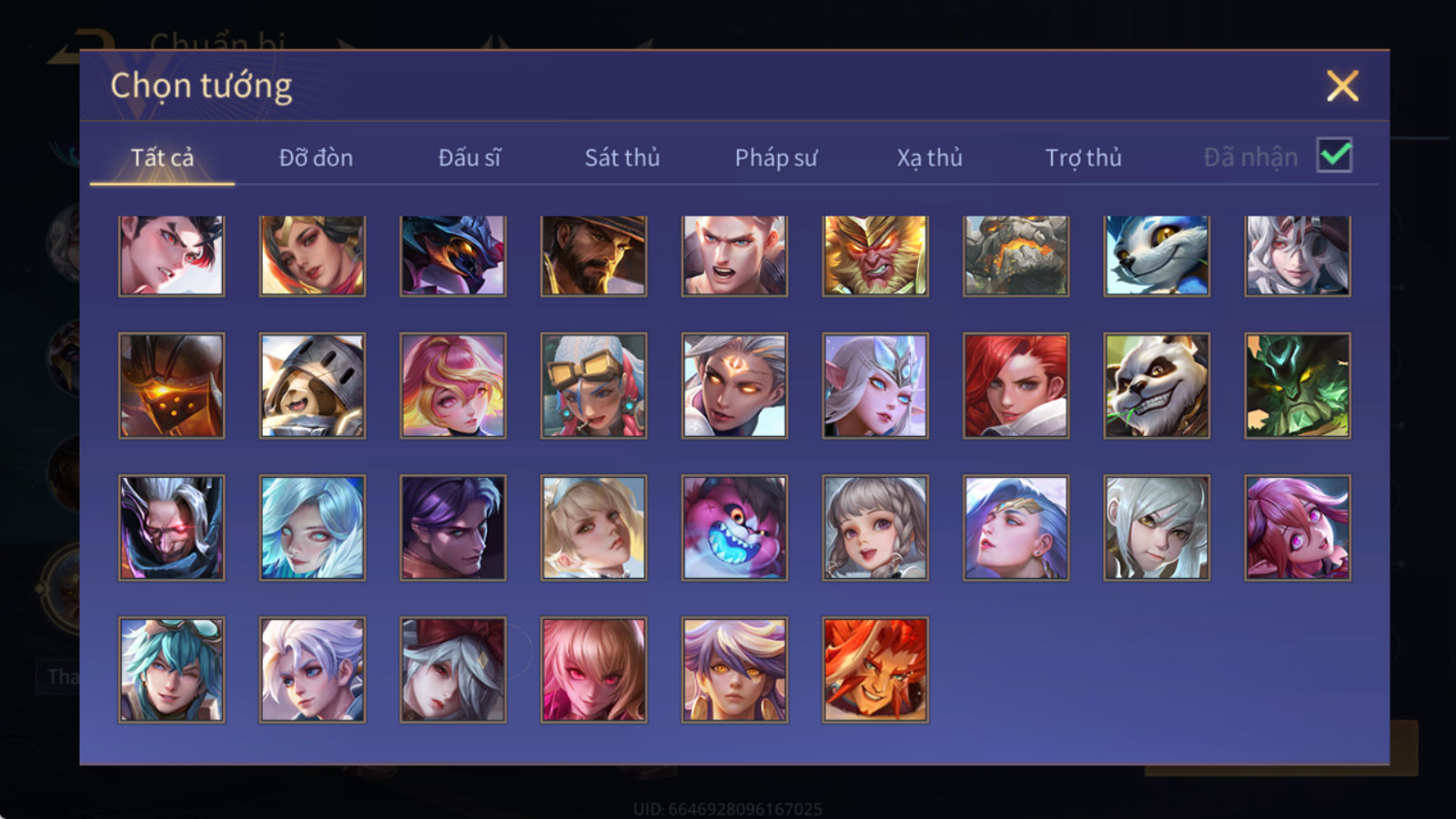The width and height of the screenshot is (1456, 819).
Task: Close the Chọn tướng dialog
Action: (1342, 86)
